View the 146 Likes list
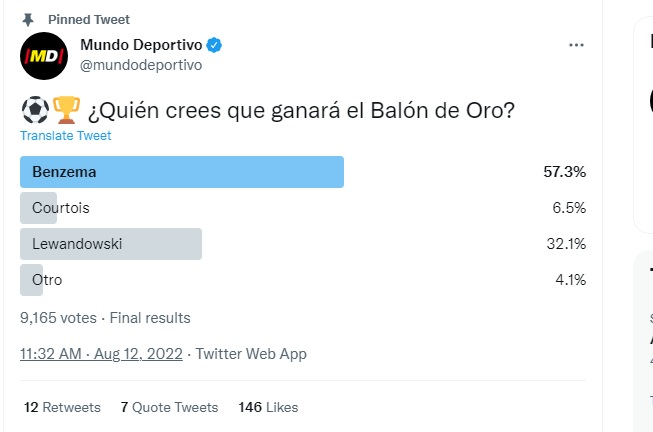 click(x=268, y=407)
